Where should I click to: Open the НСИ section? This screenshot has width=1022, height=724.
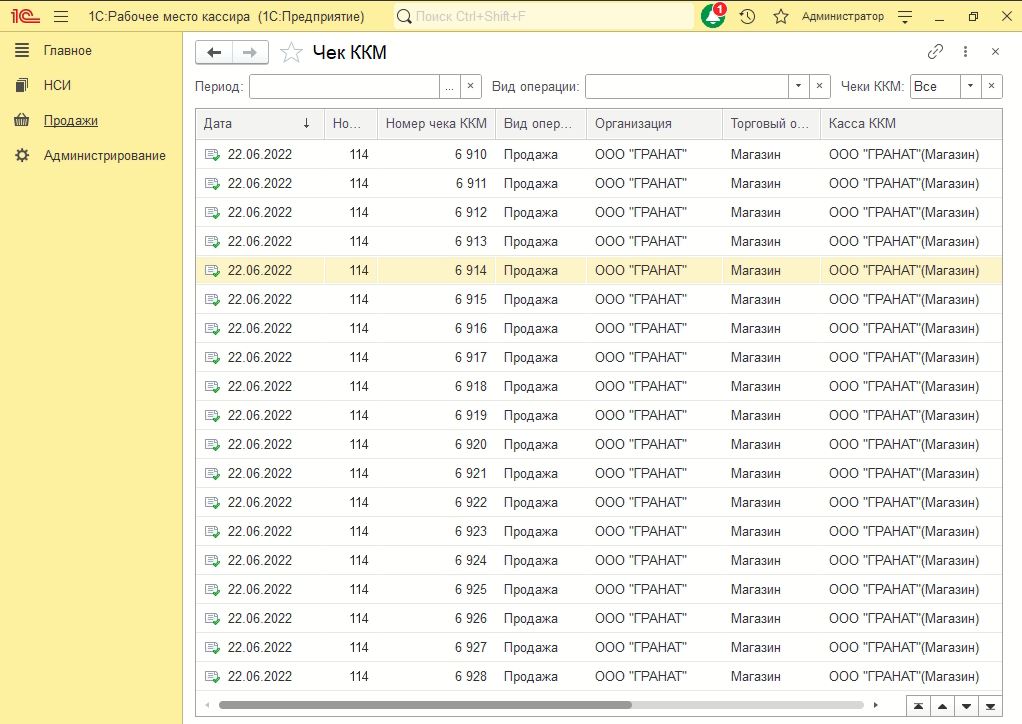[x=57, y=86]
